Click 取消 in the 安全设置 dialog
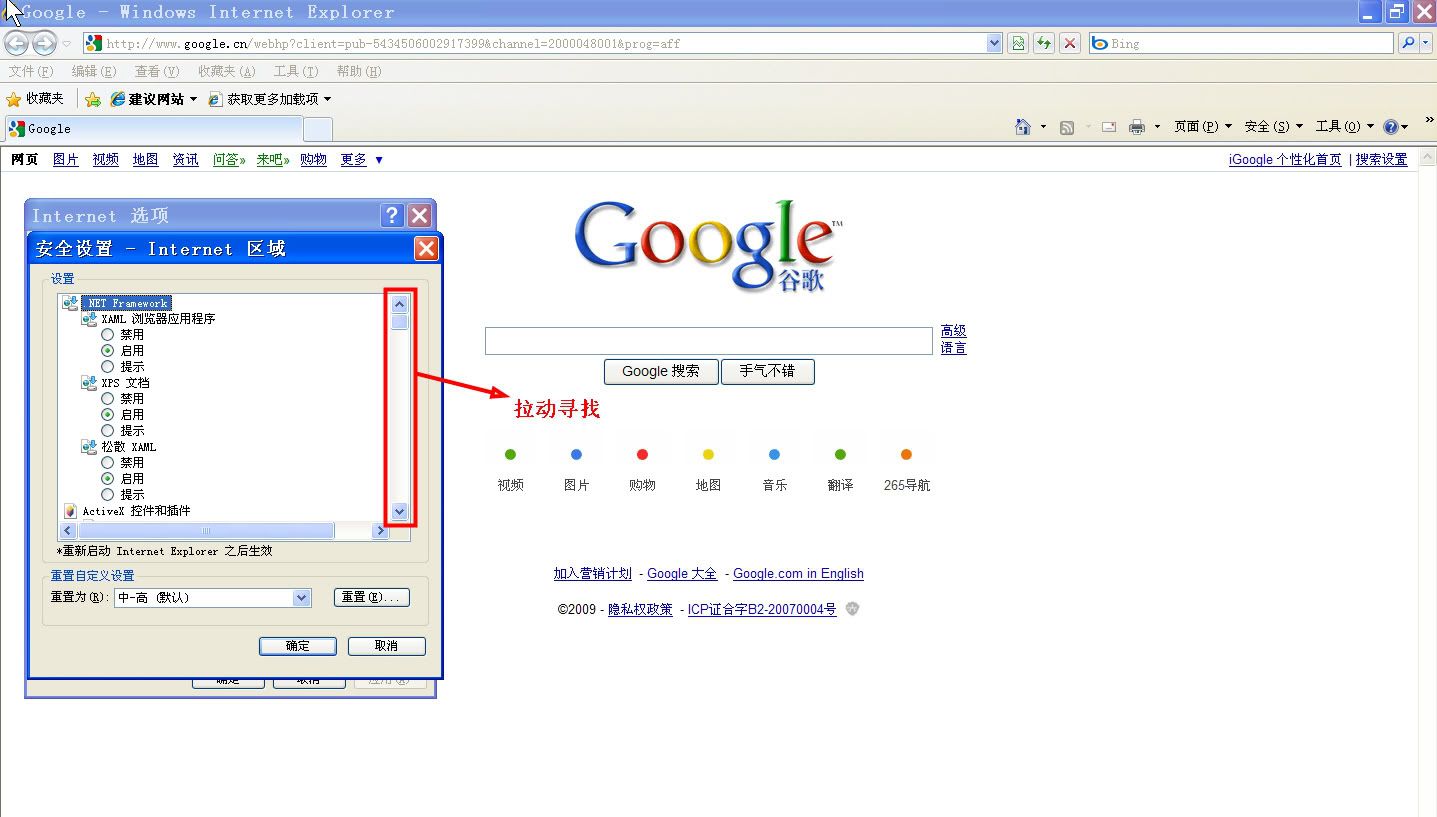The width and height of the screenshot is (1437, 817). coord(387,646)
